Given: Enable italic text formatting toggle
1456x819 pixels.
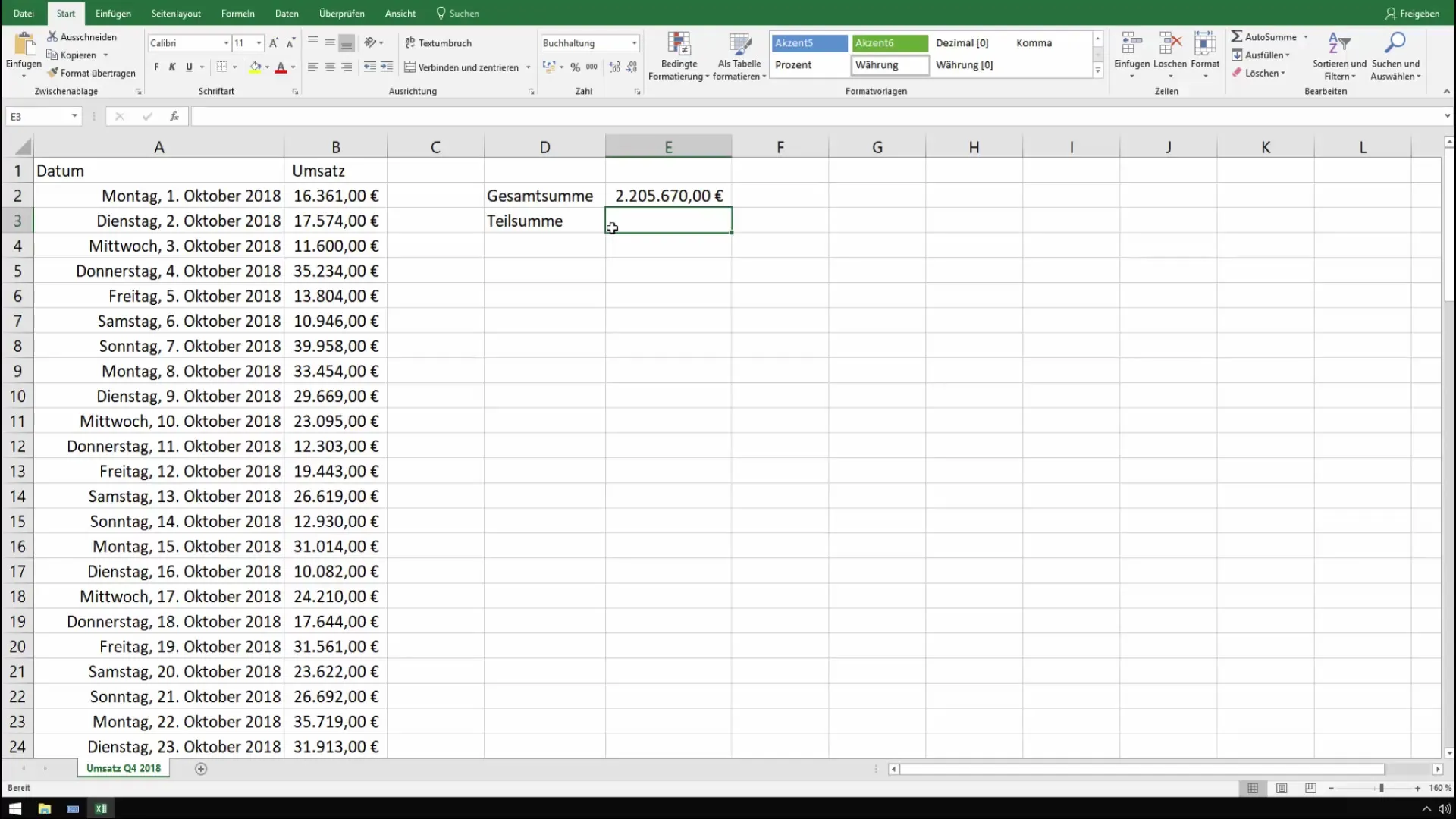Looking at the screenshot, I should pyautogui.click(x=171, y=67).
